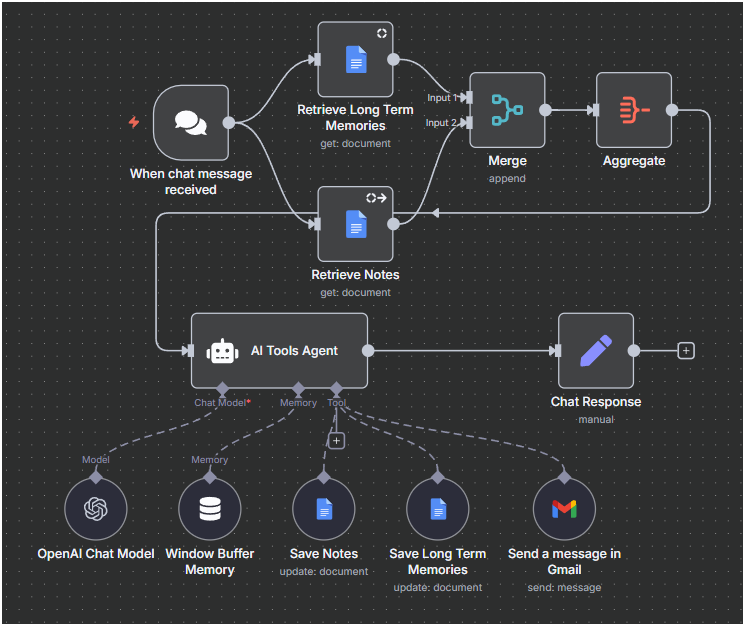745x626 pixels.
Task: Click Input 2 port on Merge node
Action: coord(466,122)
